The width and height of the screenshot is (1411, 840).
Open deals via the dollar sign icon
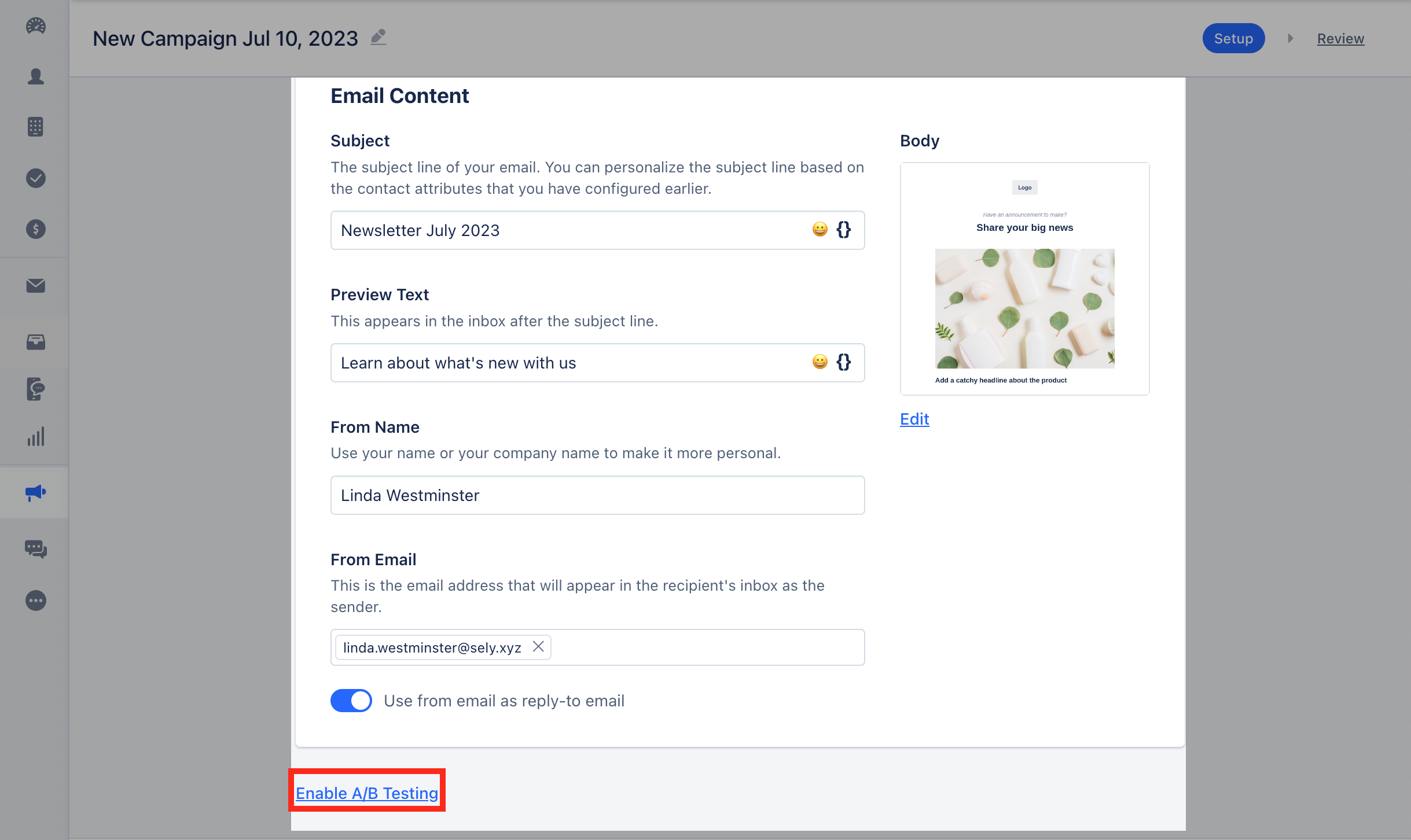[35, 229]
